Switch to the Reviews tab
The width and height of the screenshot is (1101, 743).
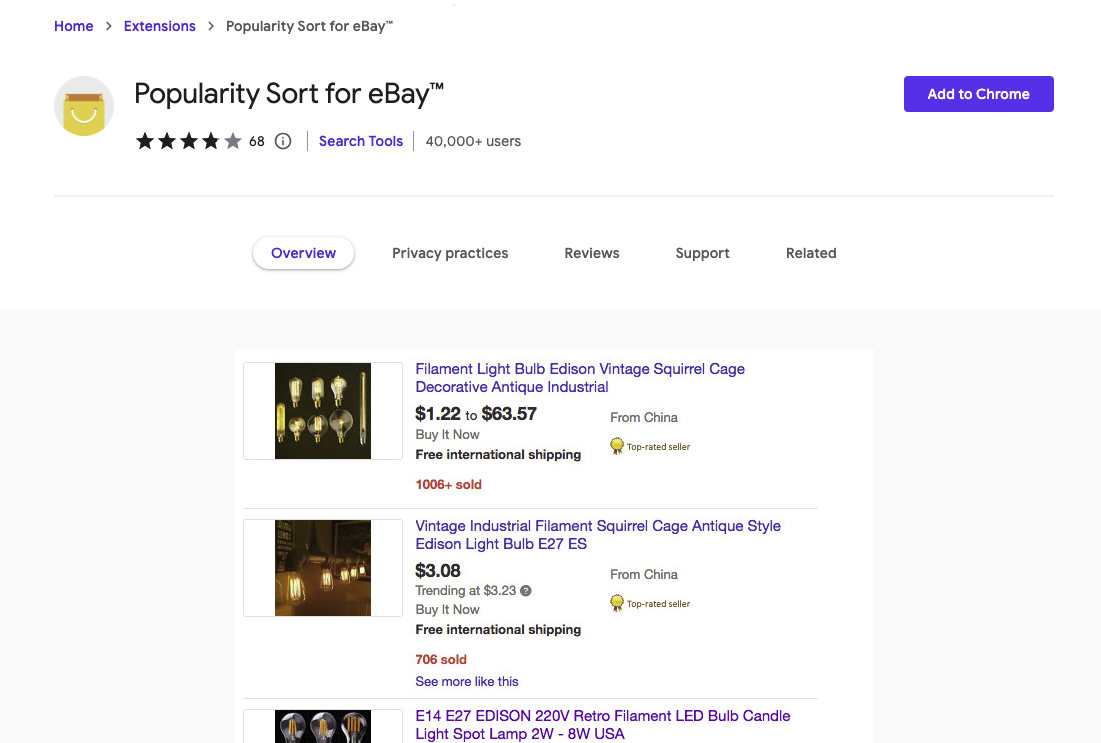point(591,253)
